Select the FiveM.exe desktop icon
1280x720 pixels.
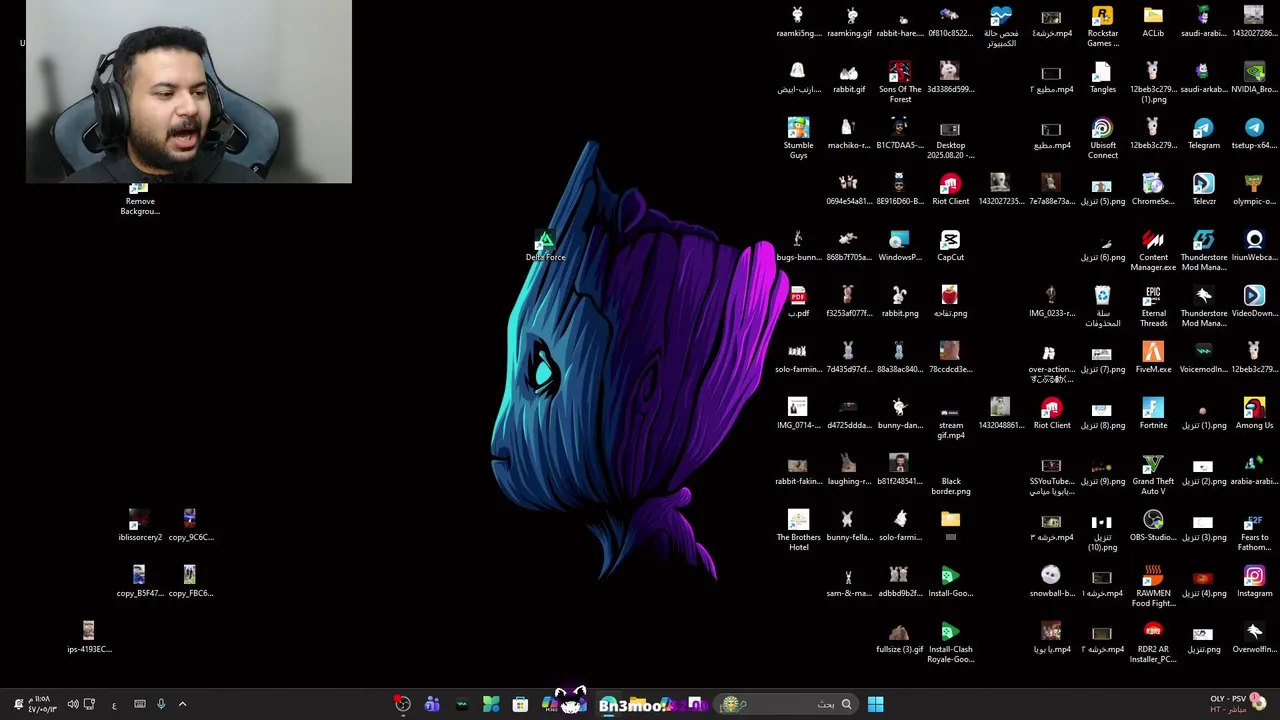[x=1153, y=358]
